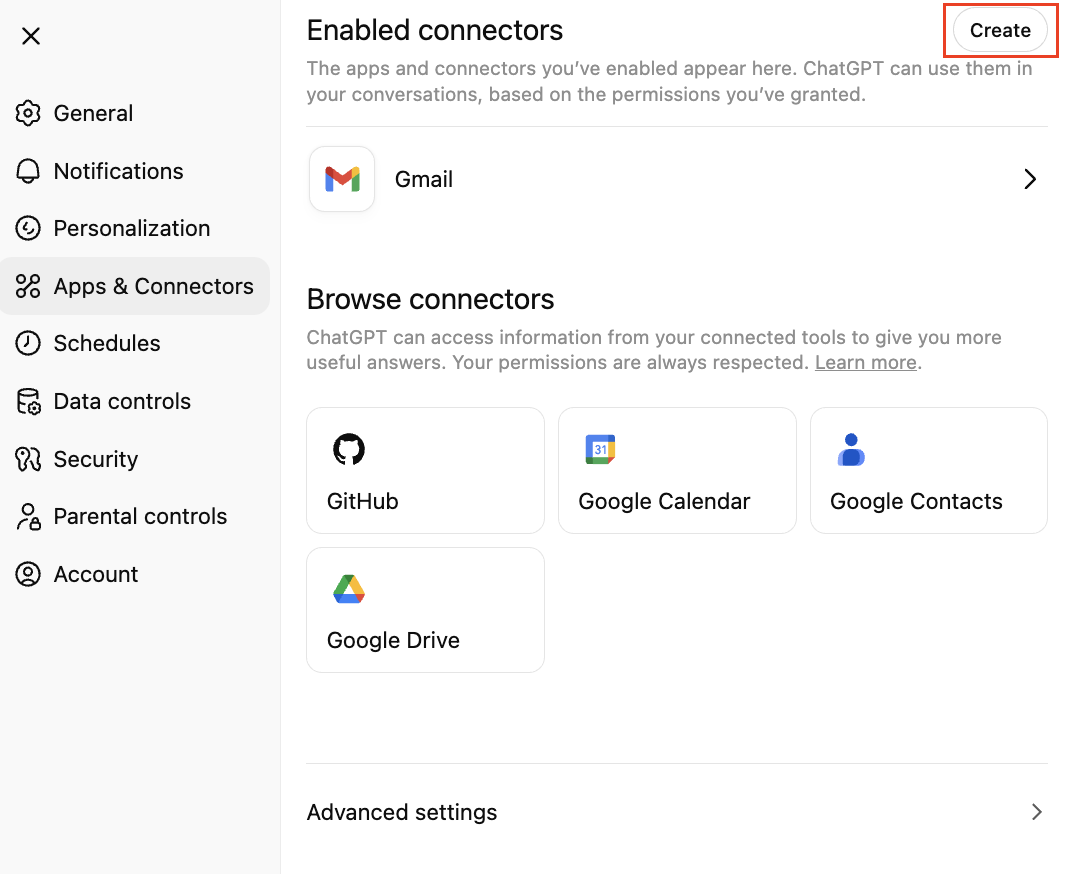This screenshot has width=1068, height=874.
Task: Click the GitHub logo icon
Action: (349, 450)
